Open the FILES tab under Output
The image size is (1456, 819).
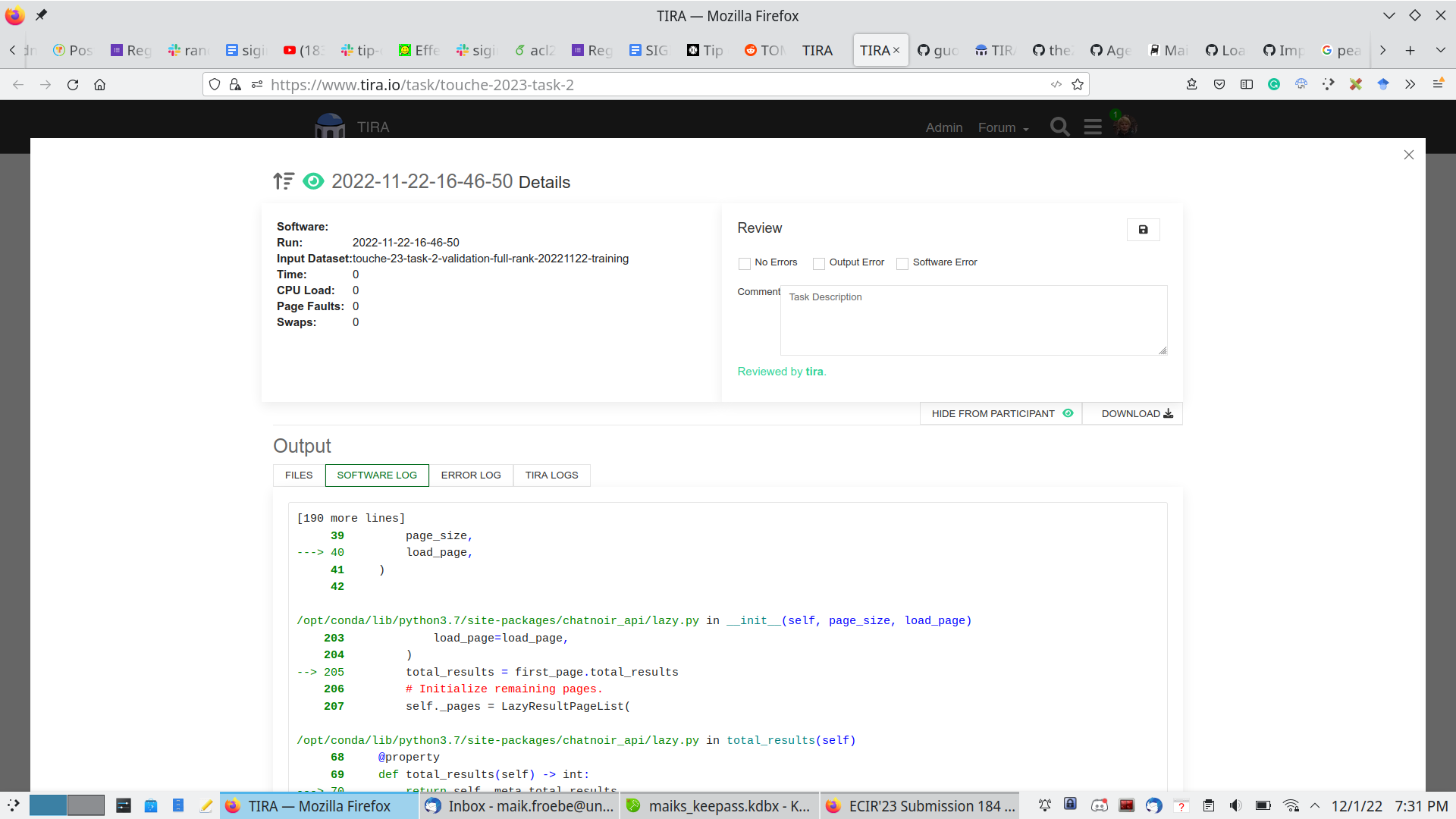pyautogui.click(x=297, y=475)
